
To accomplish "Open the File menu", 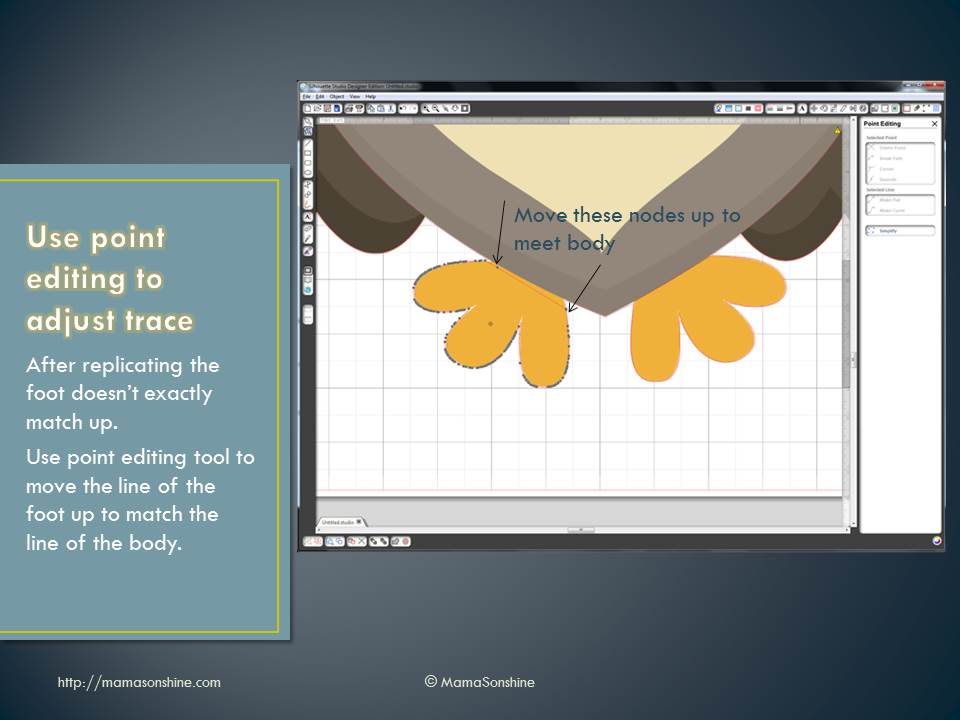I will [x=308, y=96].
